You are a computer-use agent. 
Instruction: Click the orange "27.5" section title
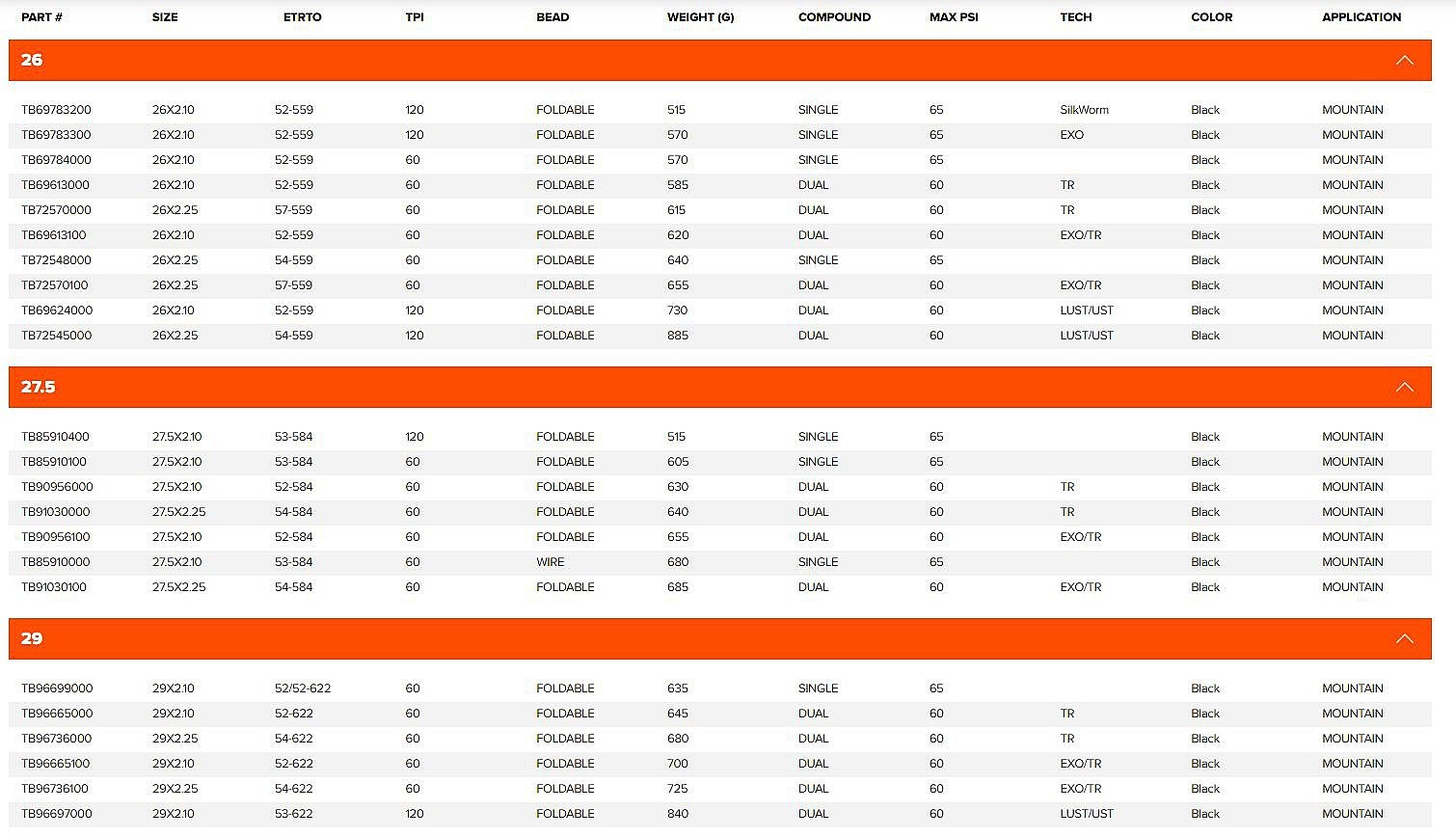[x=39, y=387]
